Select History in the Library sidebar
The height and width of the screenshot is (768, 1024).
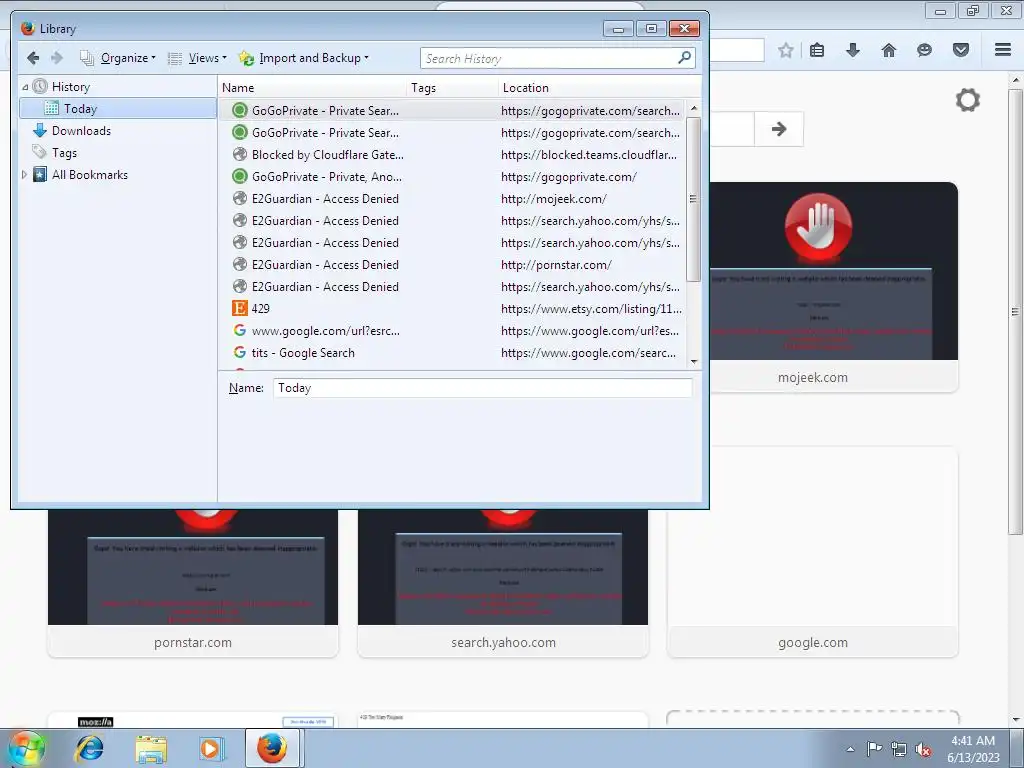(x=71, y=87)
